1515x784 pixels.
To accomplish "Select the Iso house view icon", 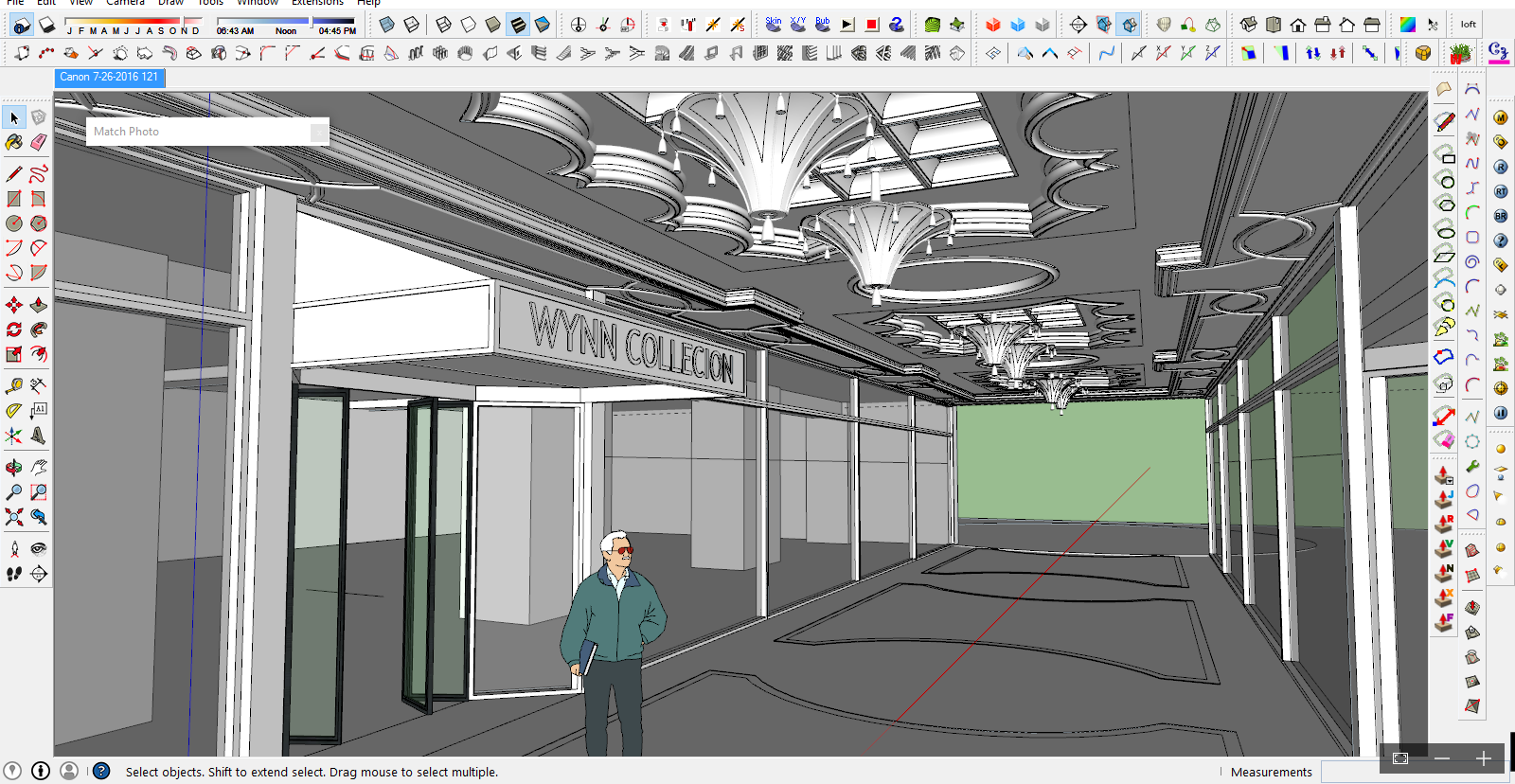I will click(x=1249, y=25).
